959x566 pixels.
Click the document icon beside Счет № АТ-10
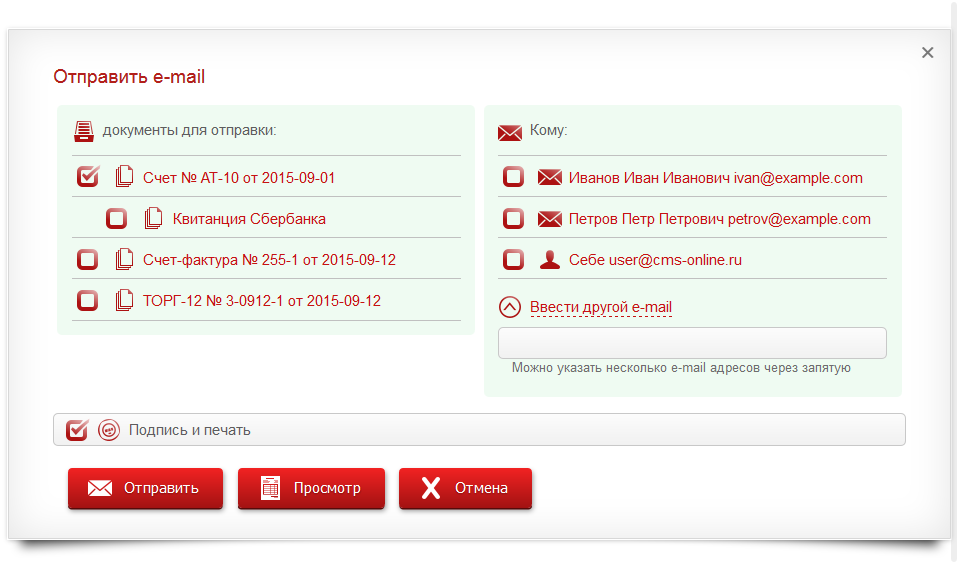pos(124,176)
